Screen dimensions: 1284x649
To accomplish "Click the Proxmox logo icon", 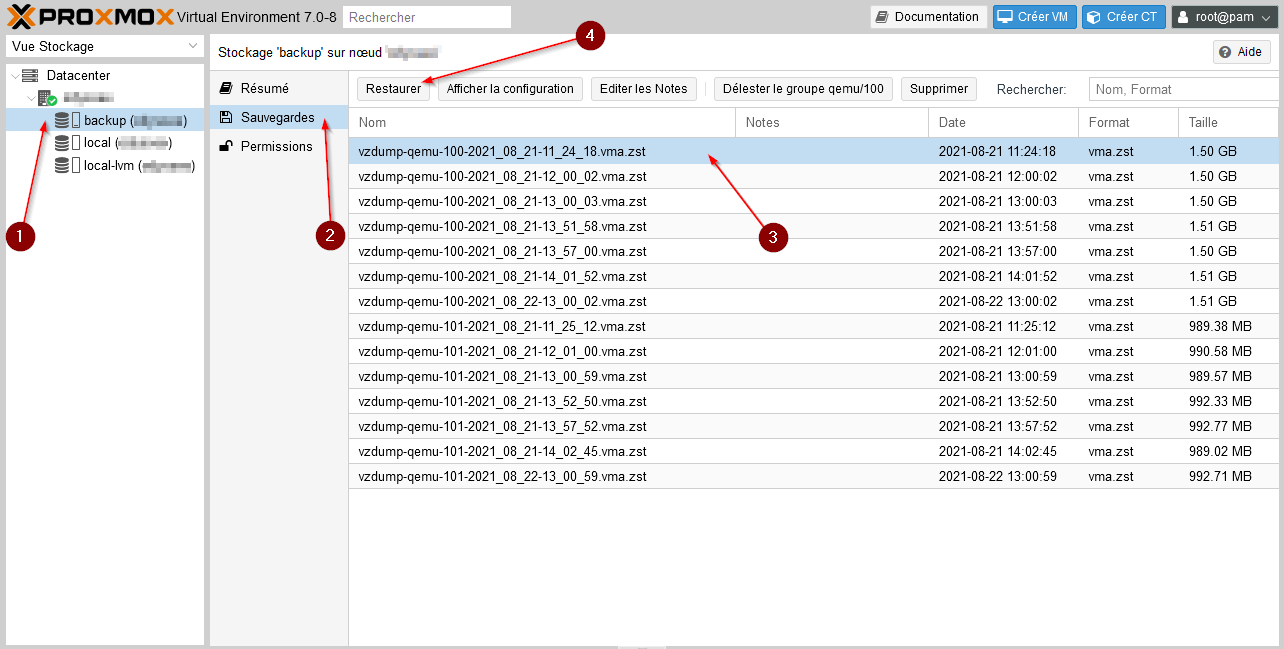I will 21,17.
